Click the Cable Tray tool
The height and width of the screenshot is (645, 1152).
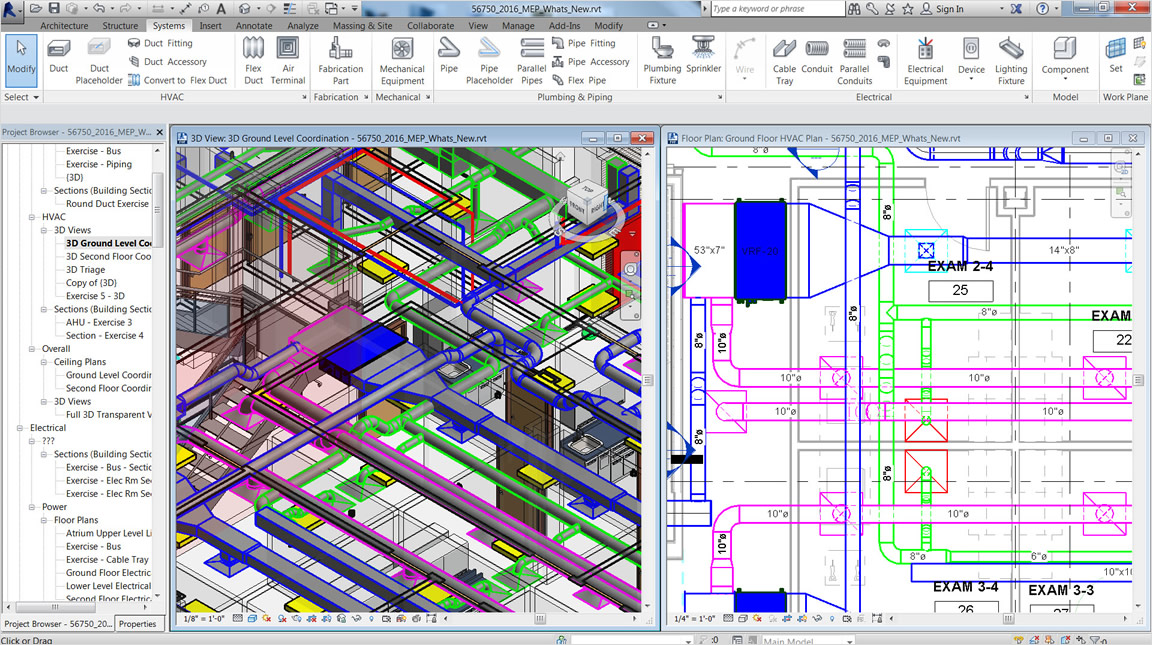pyautogui.click(x=785, y=59)
